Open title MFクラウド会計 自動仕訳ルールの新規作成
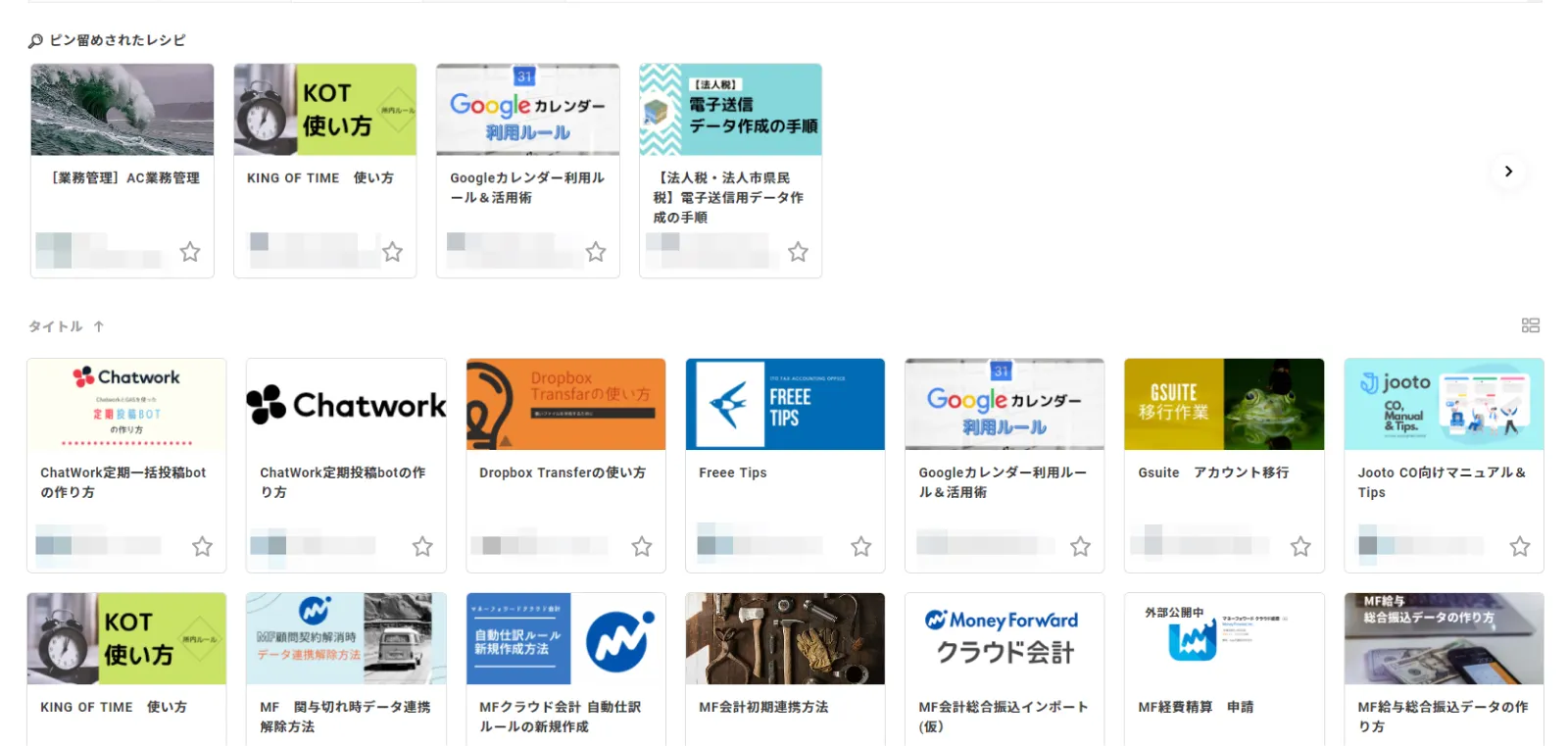The height and width of the screenshot is (746, 1568). coord(560,717)
